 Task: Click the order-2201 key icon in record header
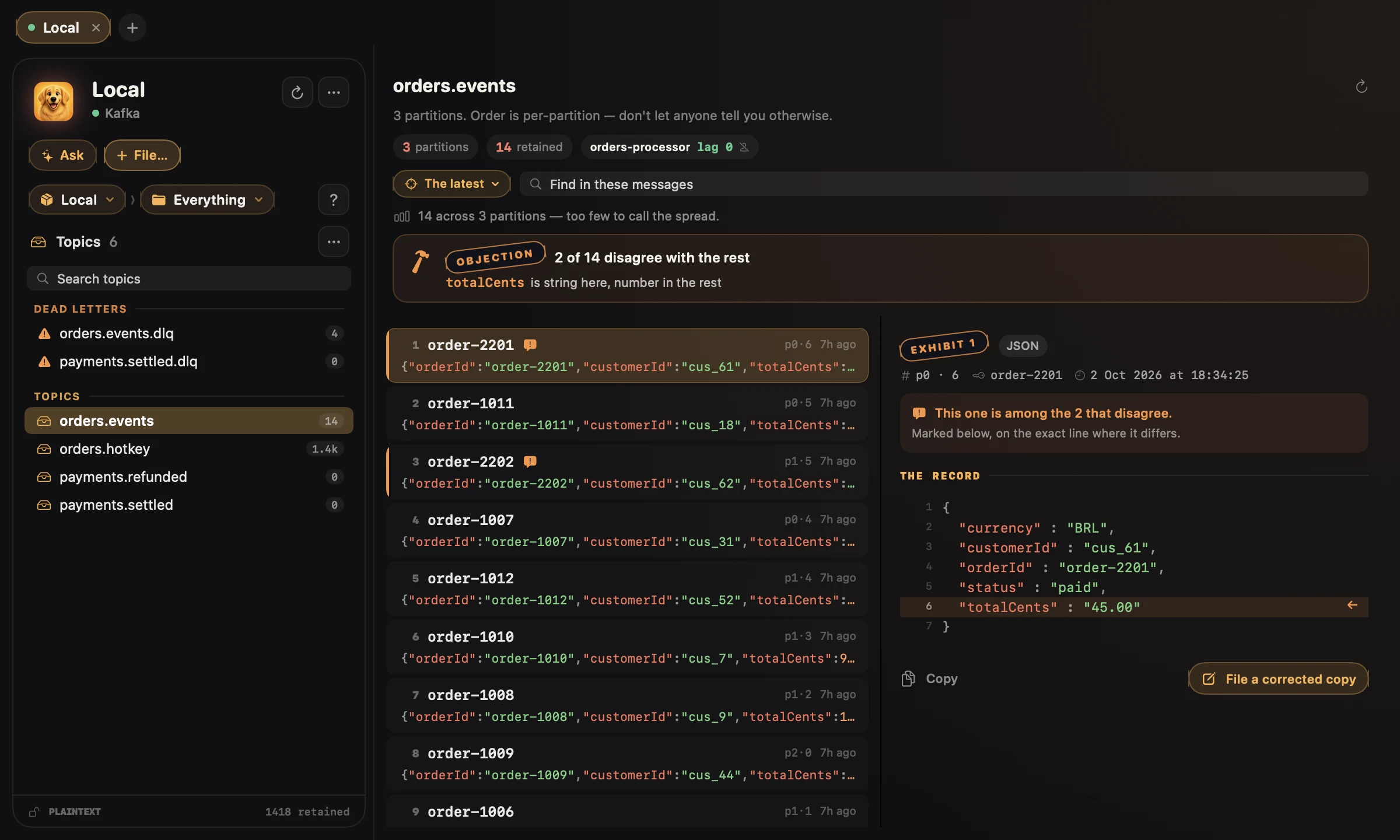(x=978, y=376)
